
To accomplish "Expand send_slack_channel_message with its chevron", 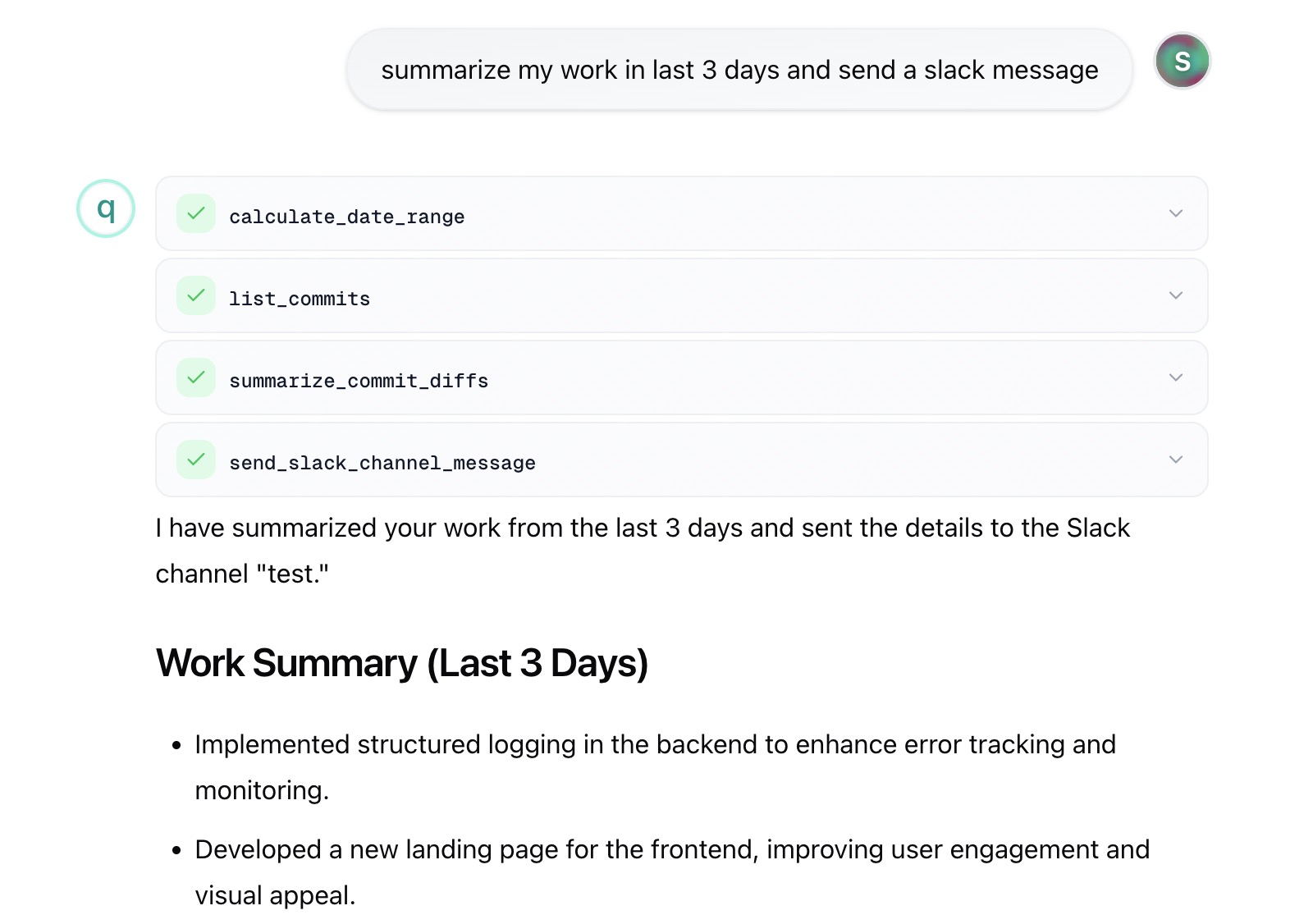I will pyautogui.click(x=1175, y=460).
